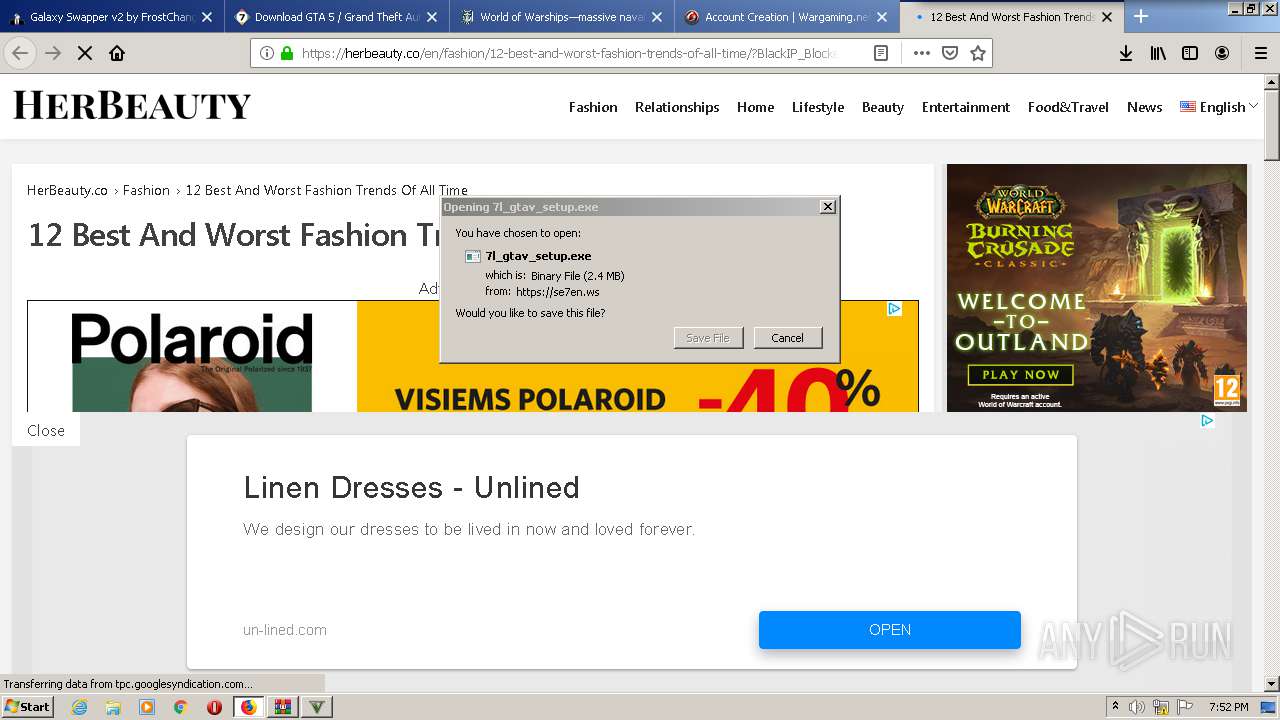
Task: Open AdChoices icon on Polaroid banner
Action: [x=895, y=309]
